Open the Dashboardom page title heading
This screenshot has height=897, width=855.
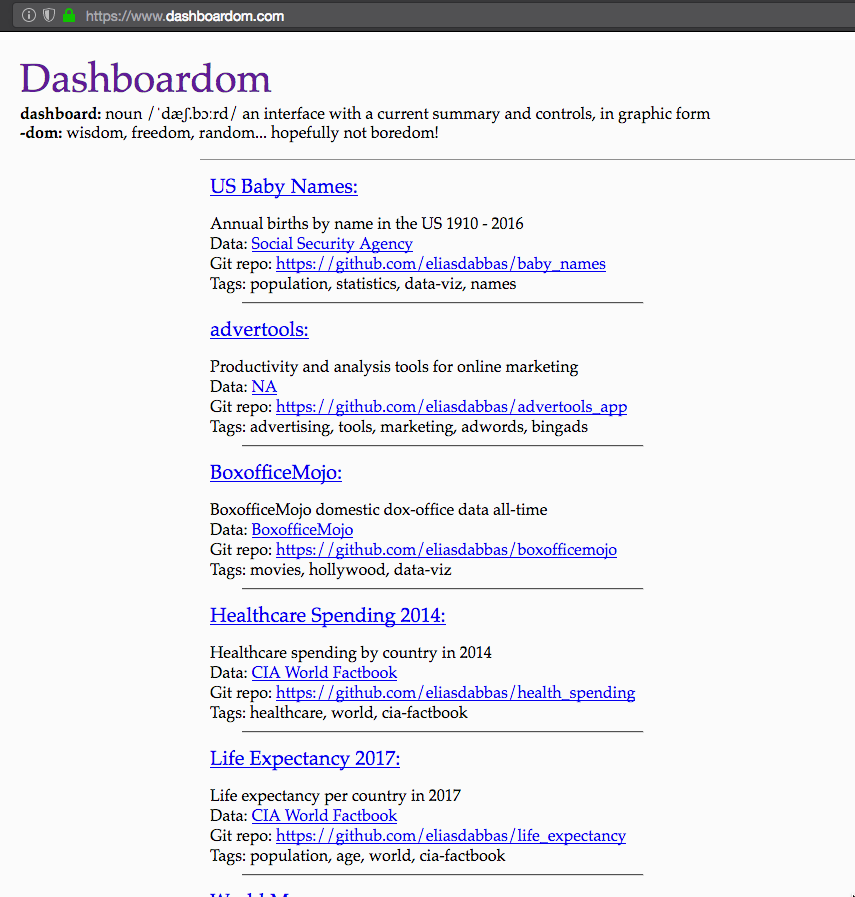145,78
